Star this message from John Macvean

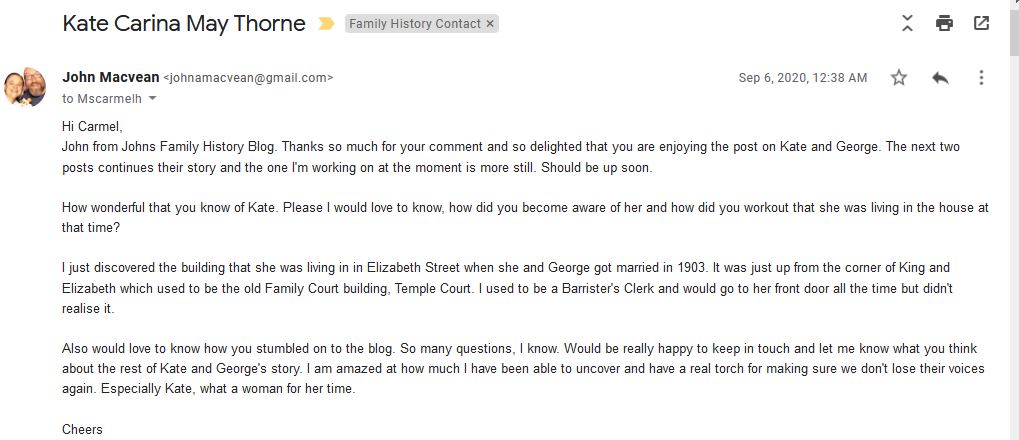899,78
